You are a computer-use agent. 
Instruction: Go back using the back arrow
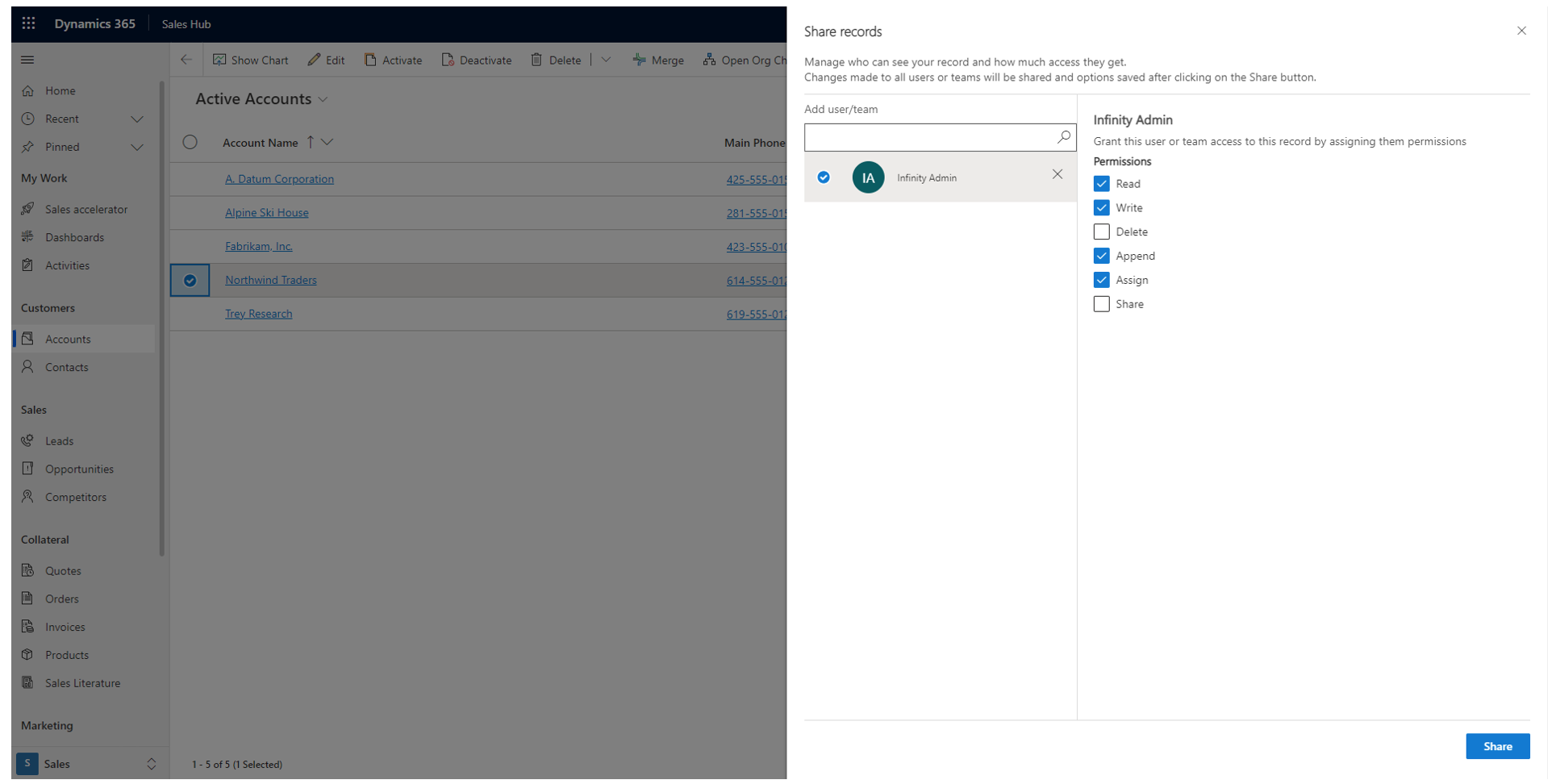[x=186, y=60]
